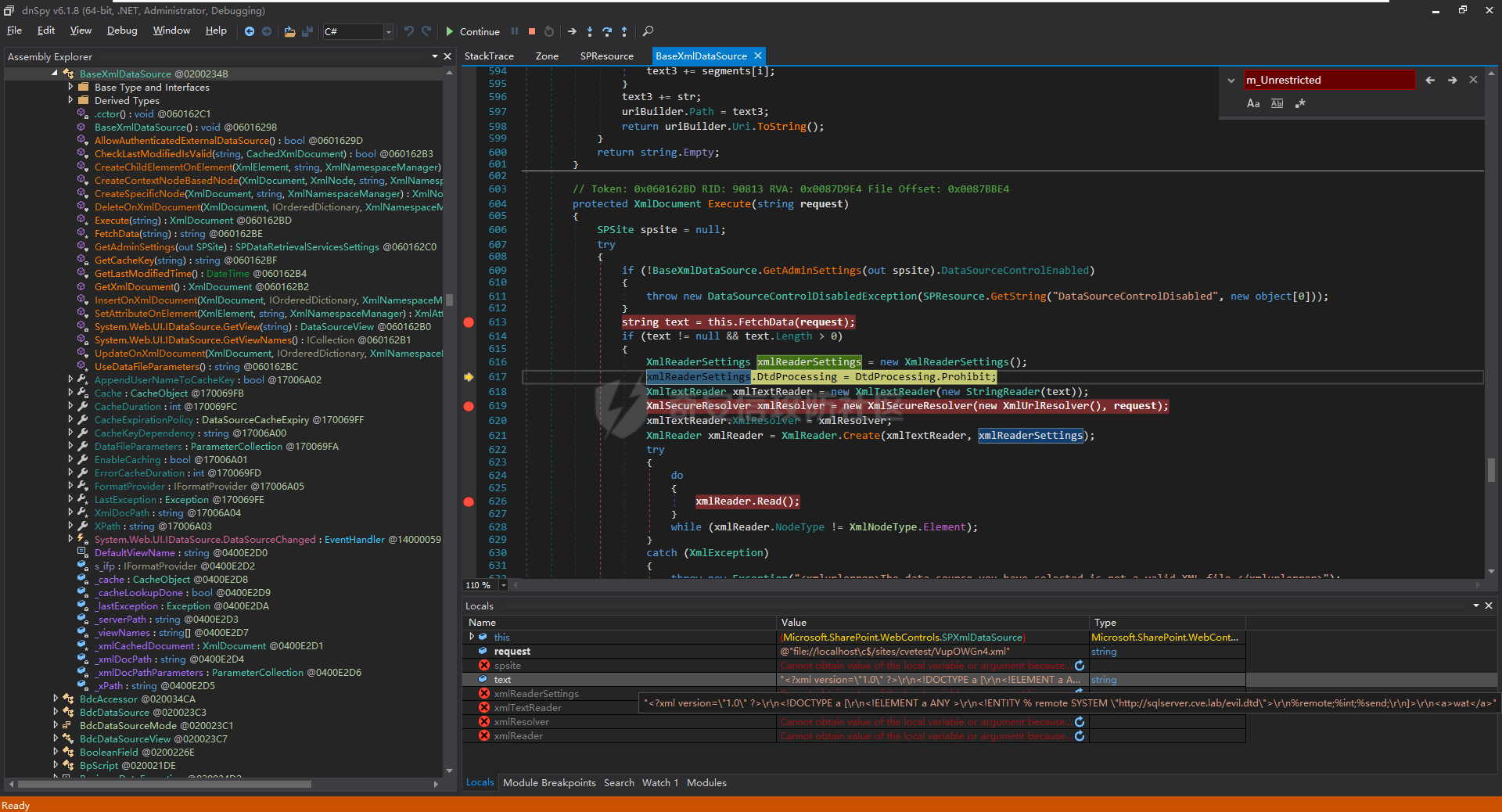
Task: Show the next statement arrow
Action: 572,31
